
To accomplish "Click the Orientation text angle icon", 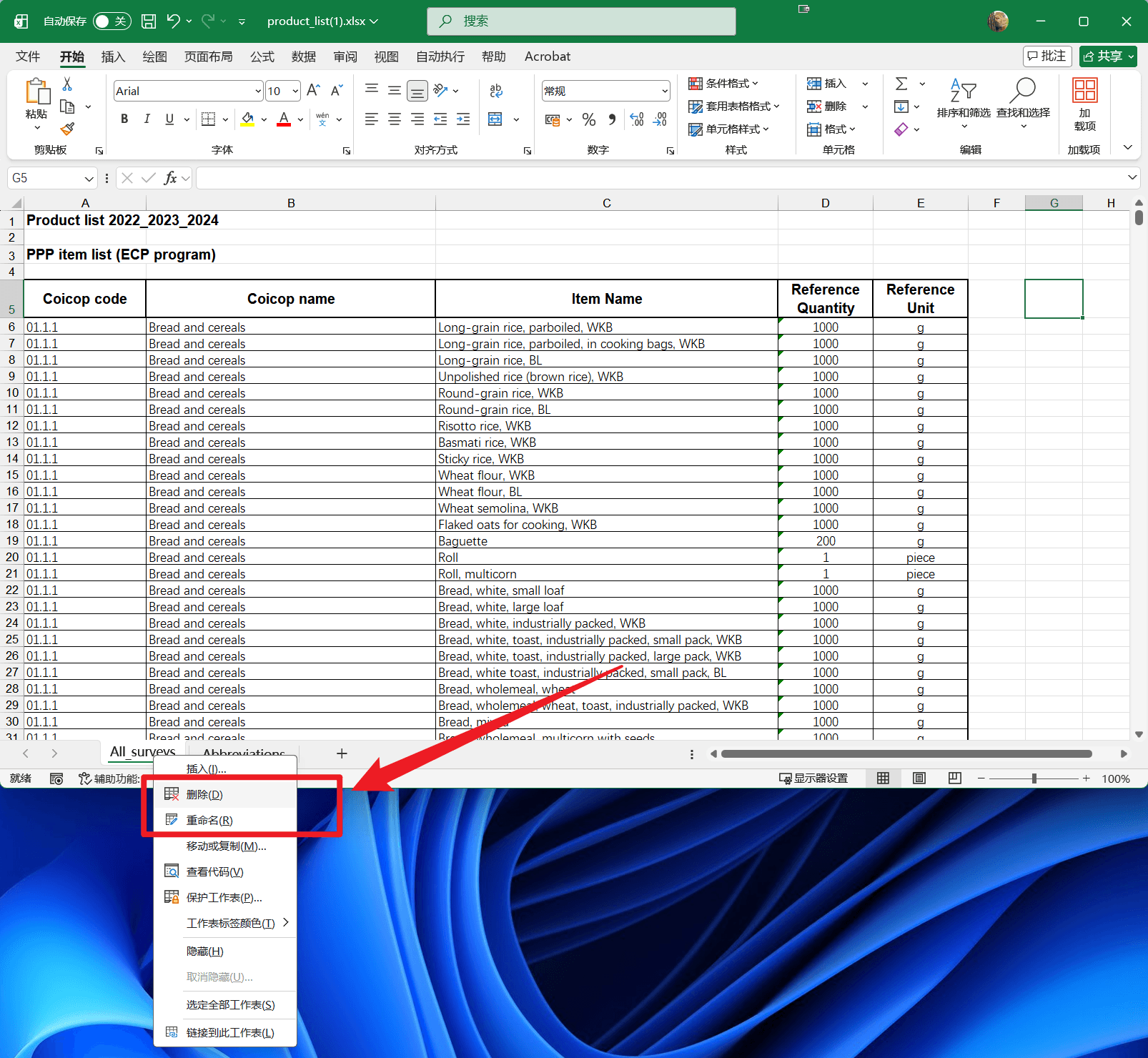I will click(x=441, y=91).
